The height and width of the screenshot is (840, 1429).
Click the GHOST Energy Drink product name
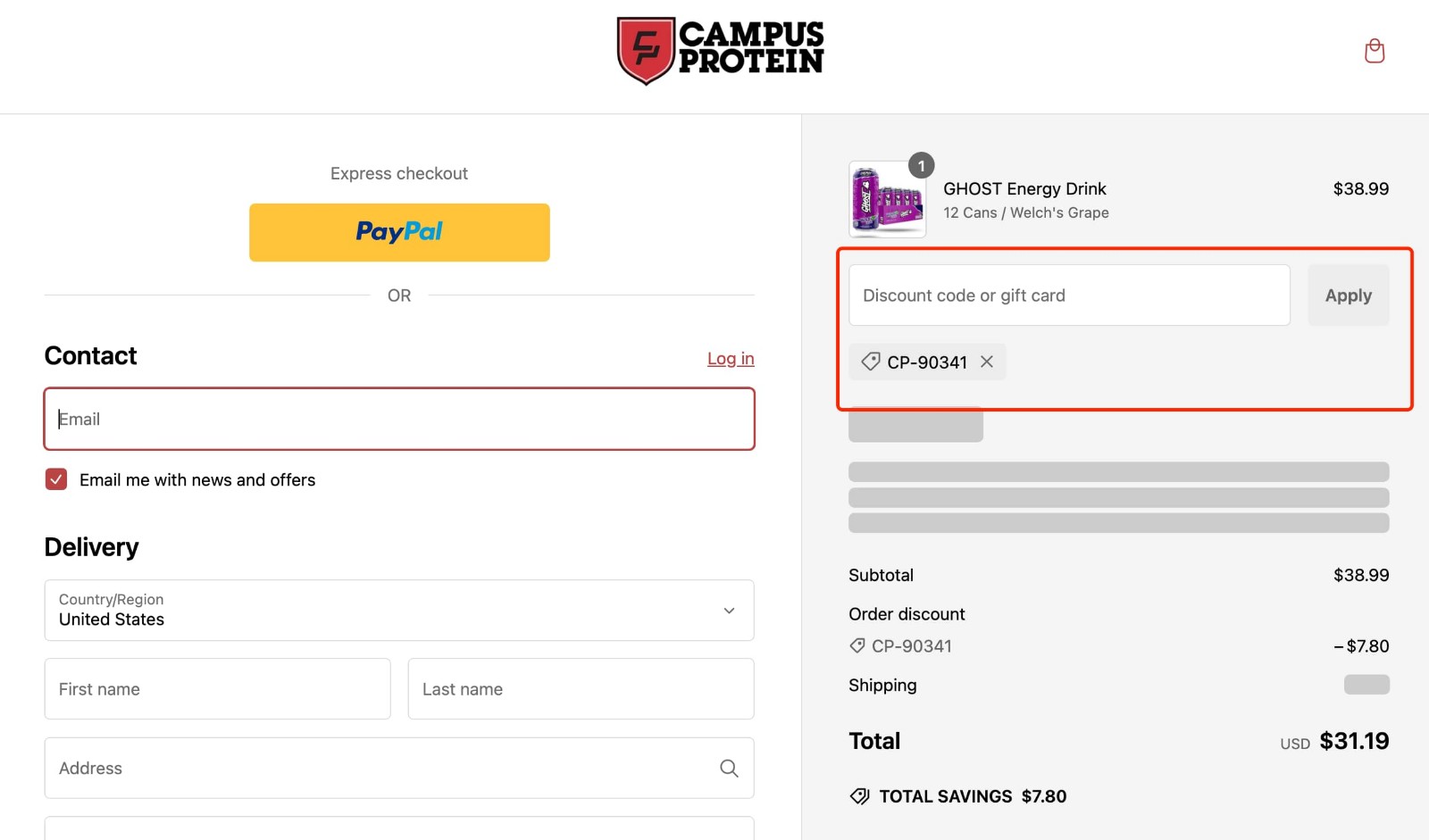(x=1024, y=188)
